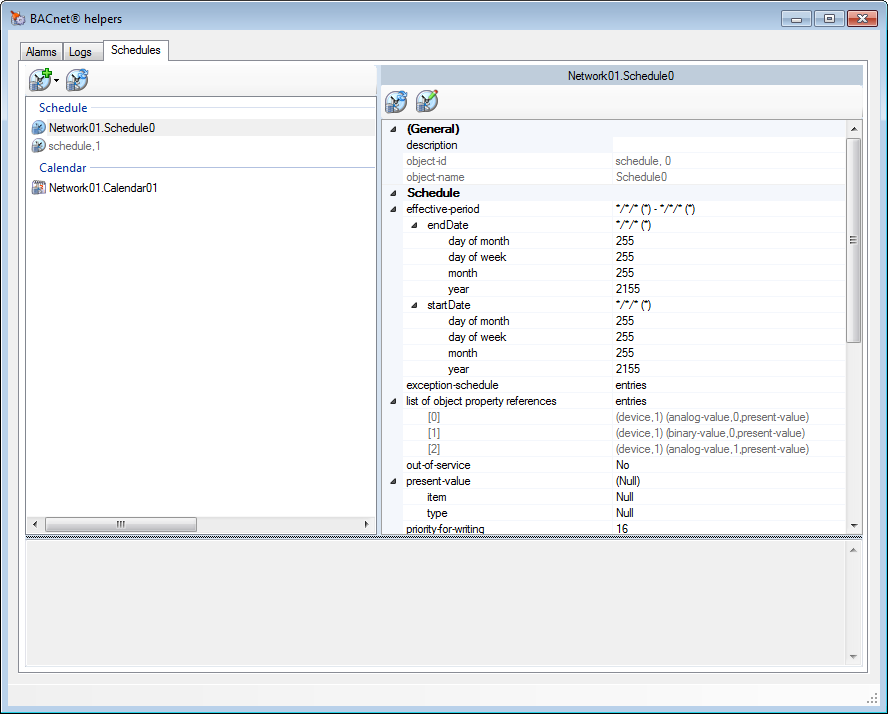
Task: Click the add schedule icon with green plus
Action: tap(41, 81)
